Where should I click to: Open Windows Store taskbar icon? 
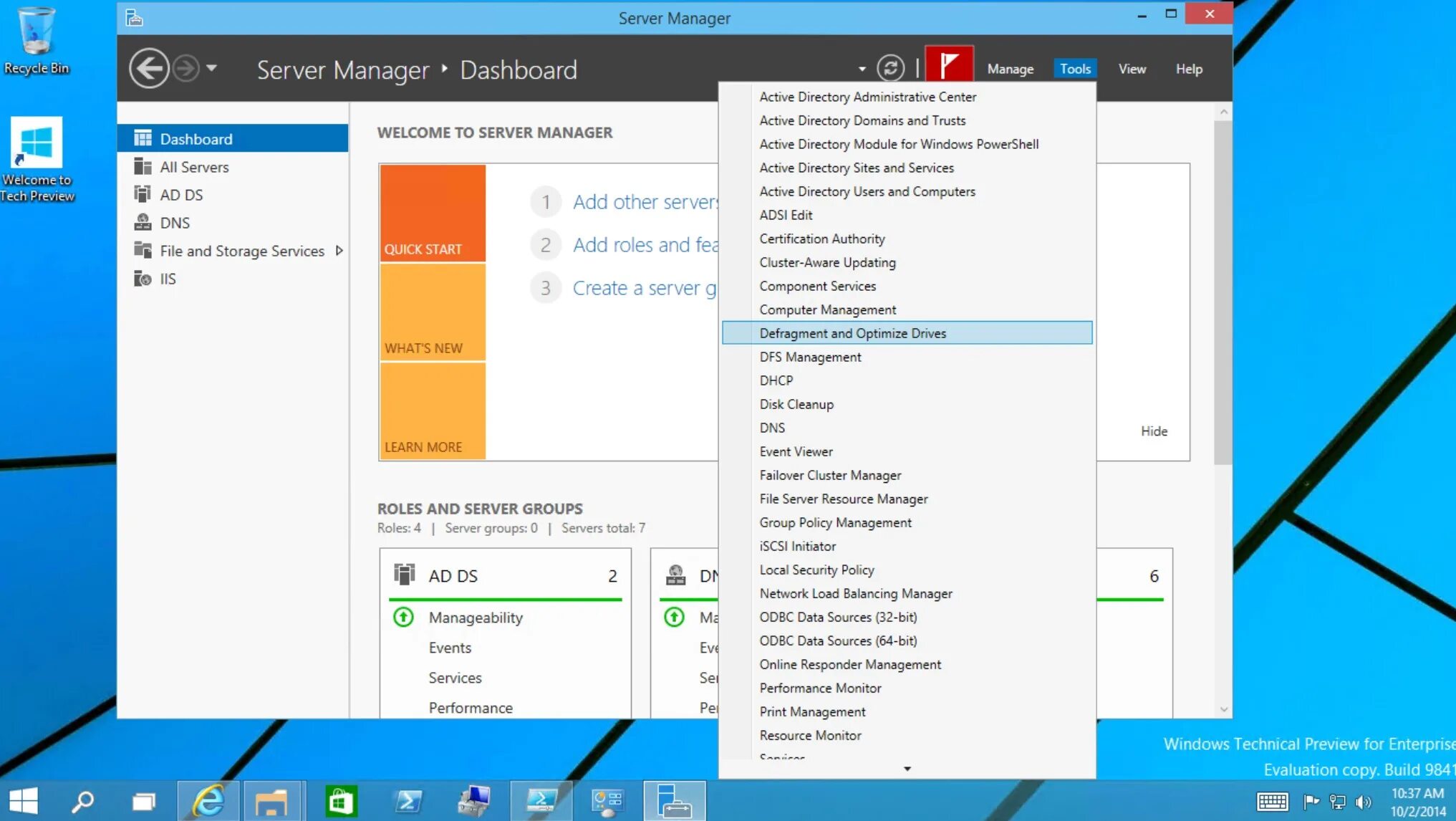click(340, 801)
